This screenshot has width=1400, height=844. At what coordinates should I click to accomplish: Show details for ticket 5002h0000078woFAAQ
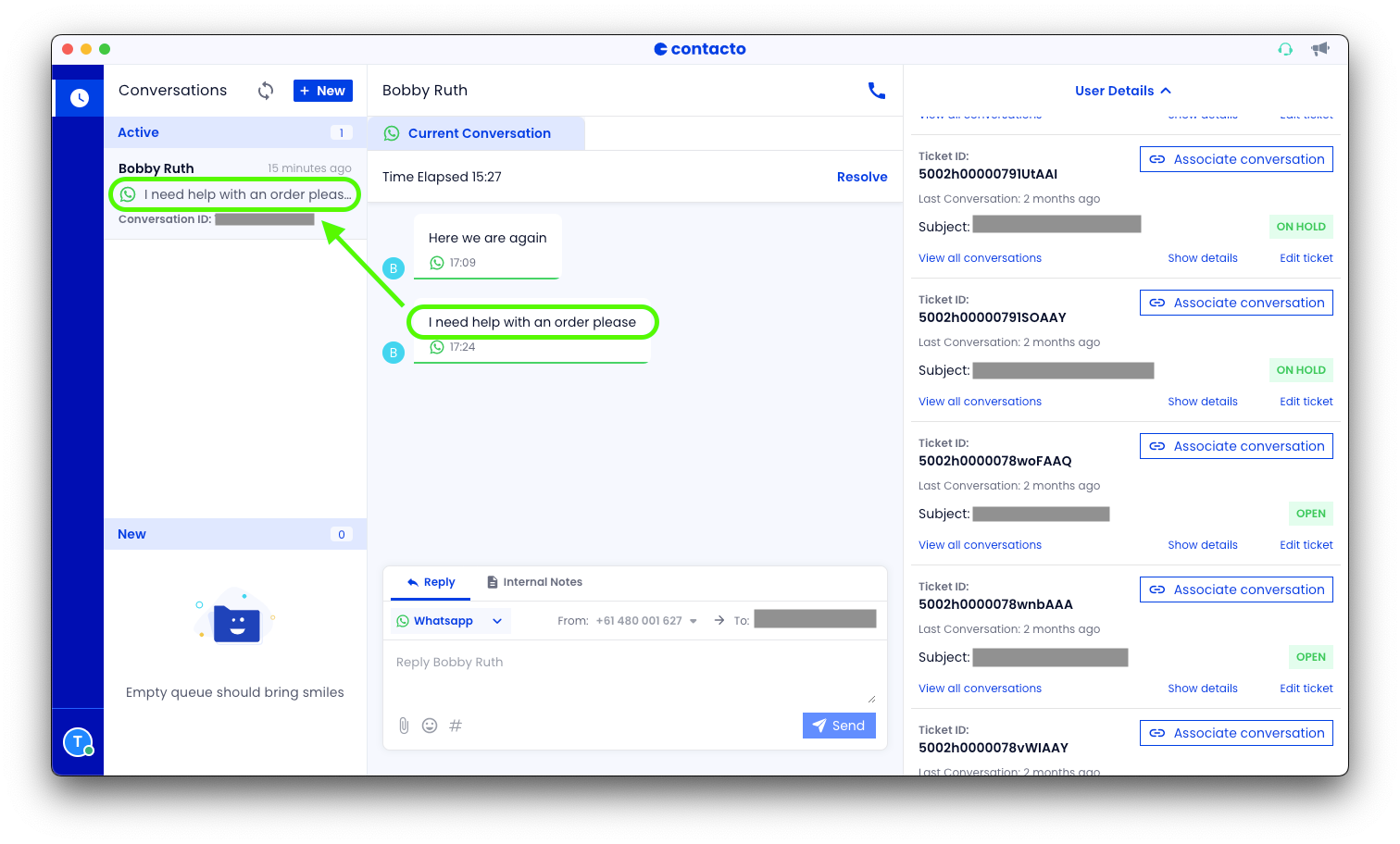point(1203,545)
